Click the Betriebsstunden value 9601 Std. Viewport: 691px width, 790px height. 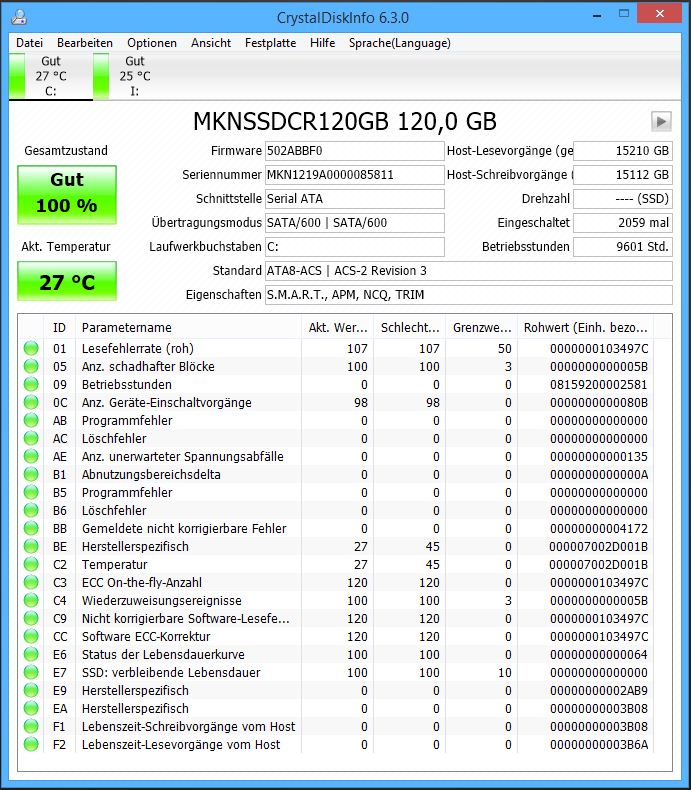pyautogui.click(x=623, y=247)
